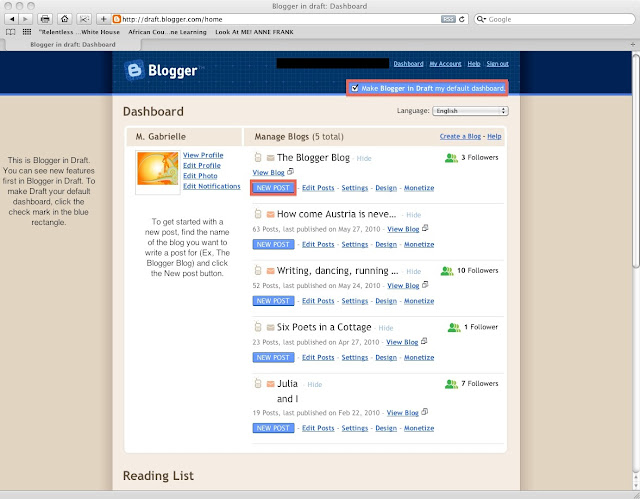Click NEW POST for Julia and I
Image resolution: width=640 pixels, height=499 pixels.
click(273, 428)
